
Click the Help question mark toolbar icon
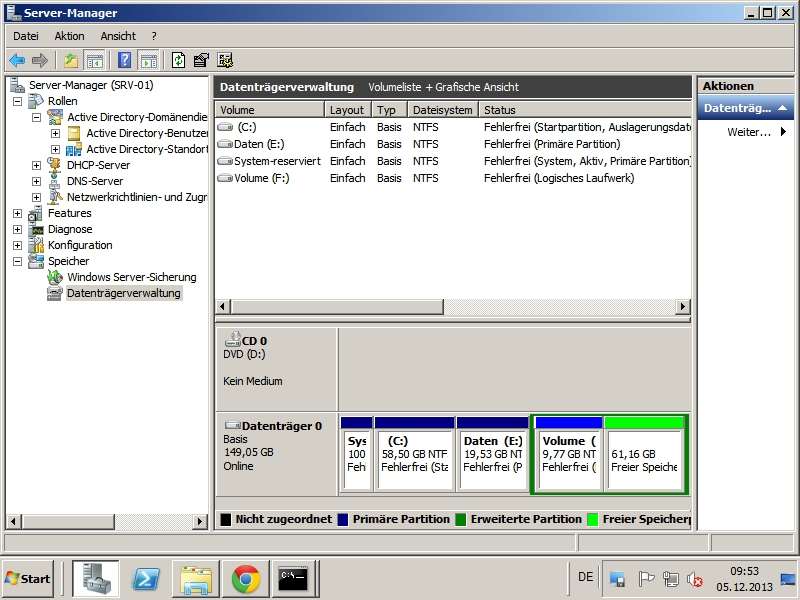point(125,60)
